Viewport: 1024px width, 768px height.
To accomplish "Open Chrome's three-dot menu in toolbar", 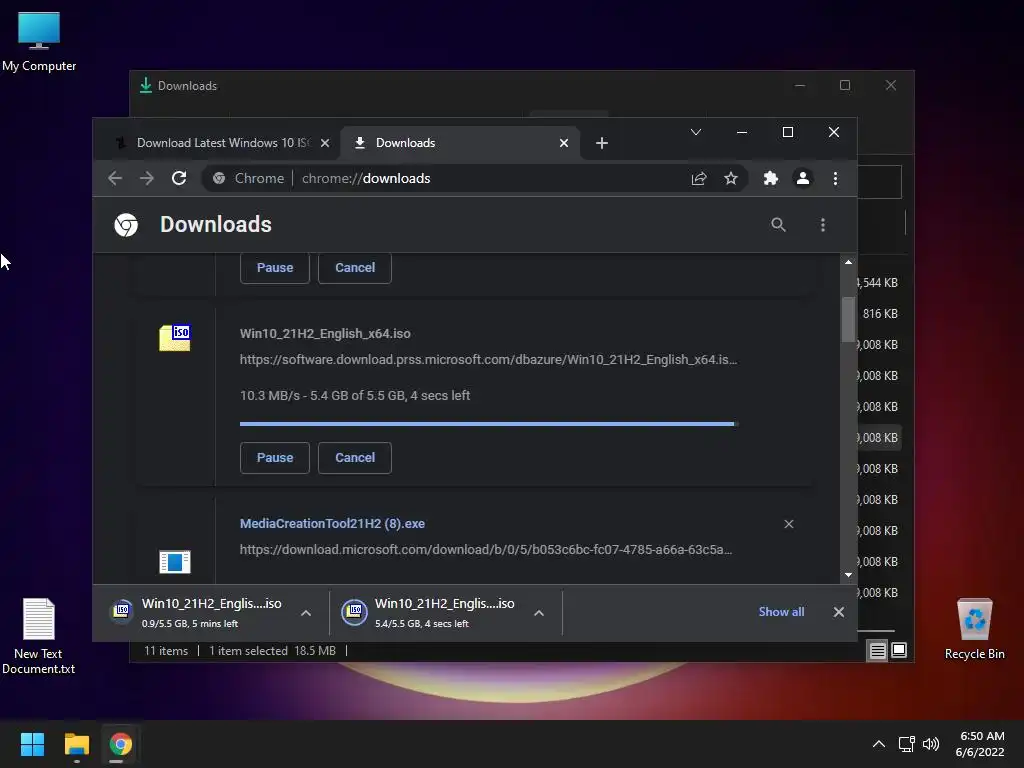I will pyautogui.click(x=835, y=178).
